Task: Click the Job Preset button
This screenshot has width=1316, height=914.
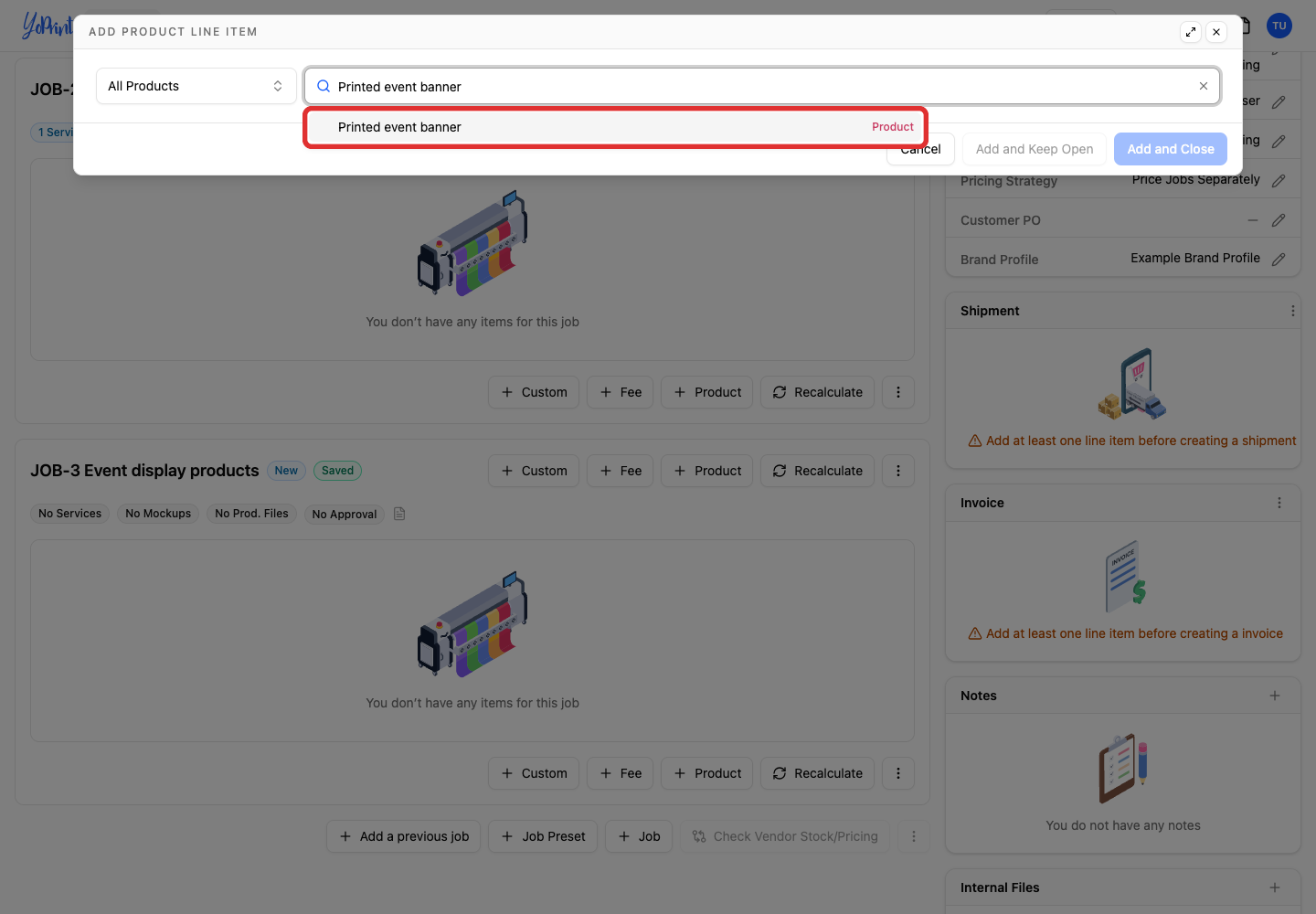Action: coord(543,836)
